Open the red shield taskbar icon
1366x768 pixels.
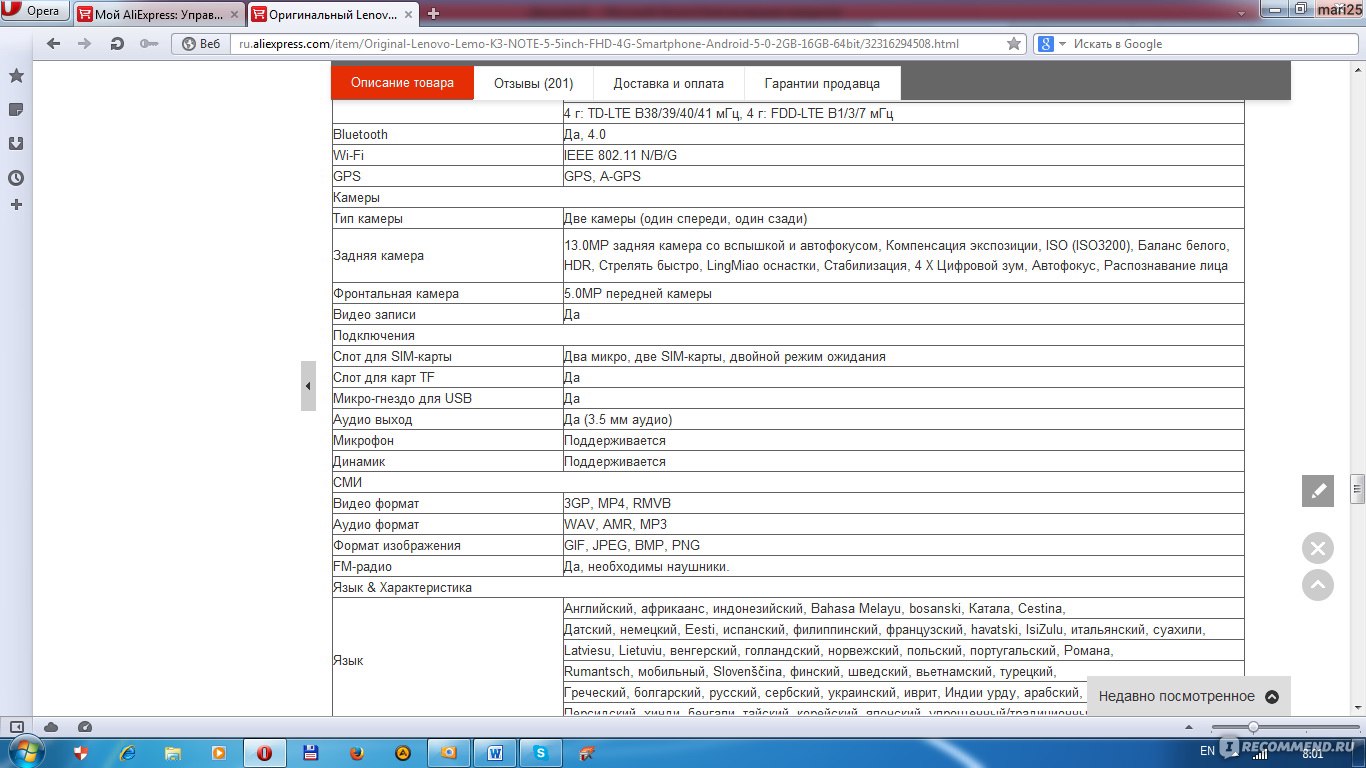tap(83, 753)
